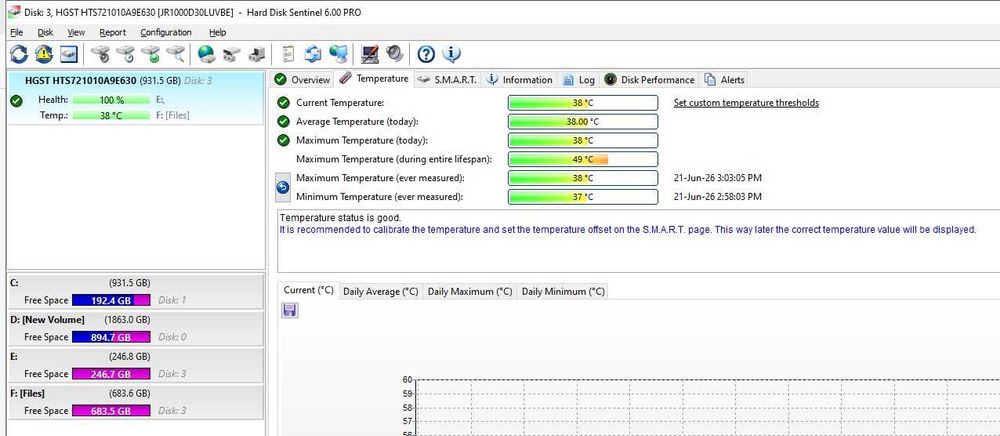
Task: Click the Current Temperature 38 °C gauge
Action: 583,103
